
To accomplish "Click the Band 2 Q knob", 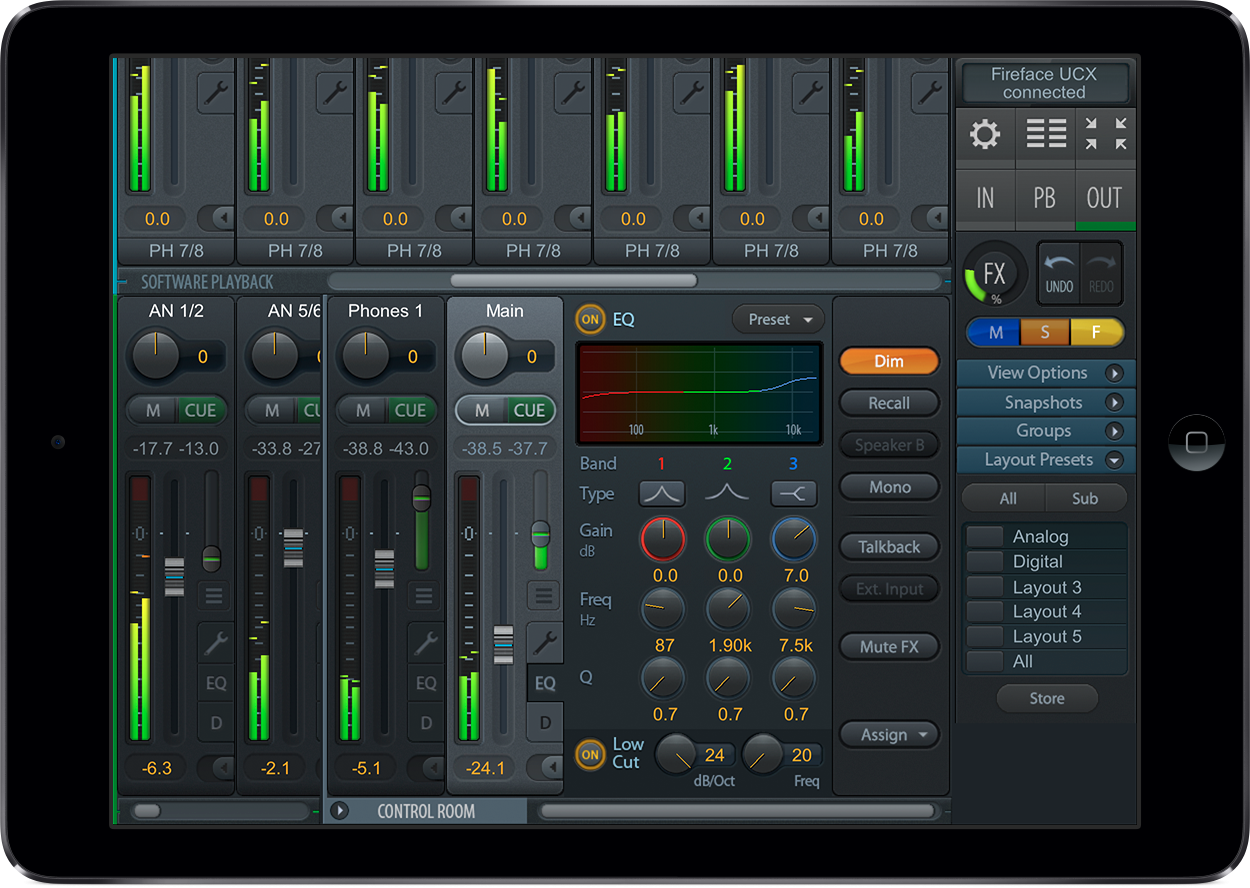I will coord(728,678).
